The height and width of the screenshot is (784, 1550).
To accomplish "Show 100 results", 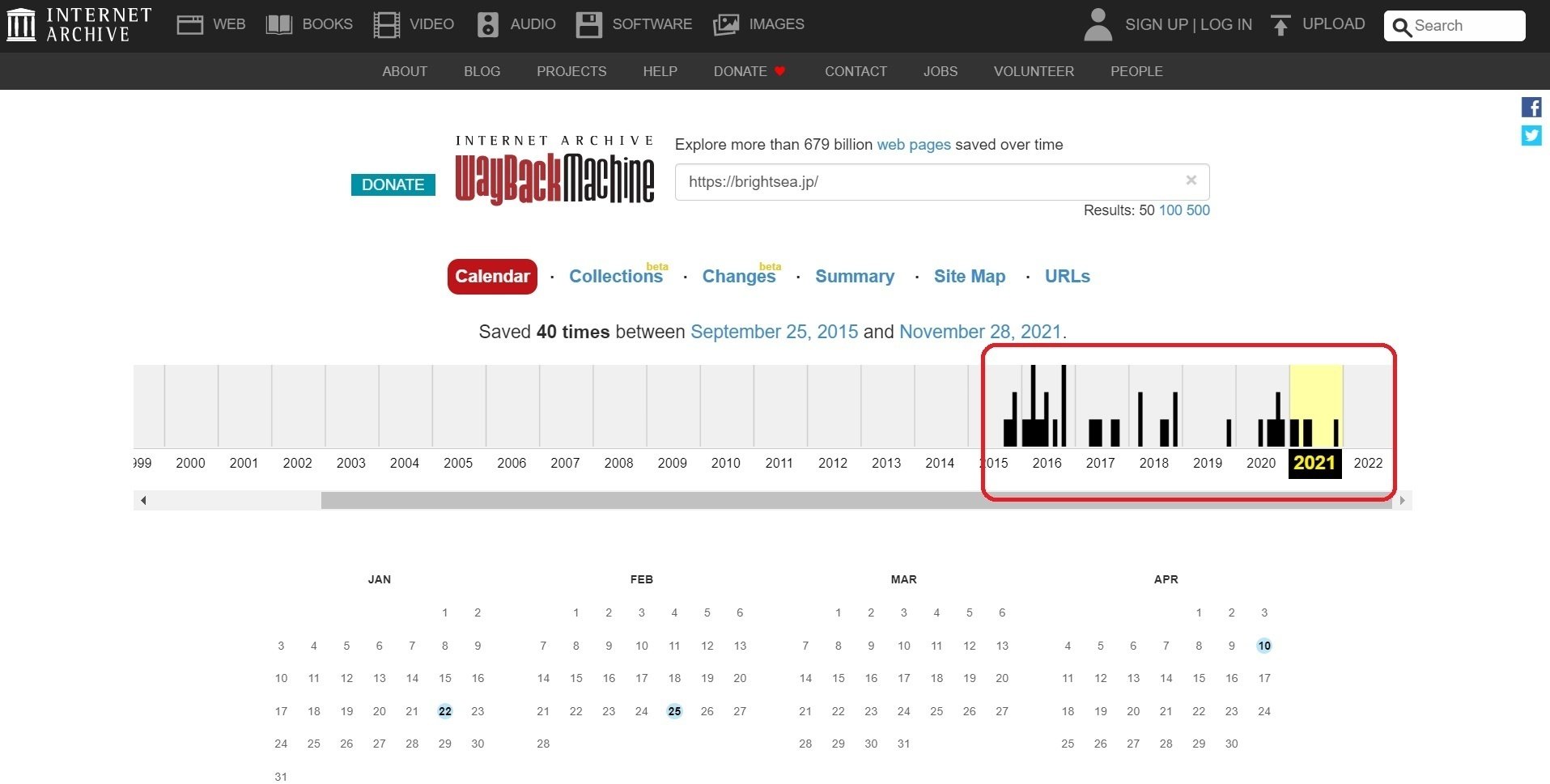I will [x=1170, y=210].
